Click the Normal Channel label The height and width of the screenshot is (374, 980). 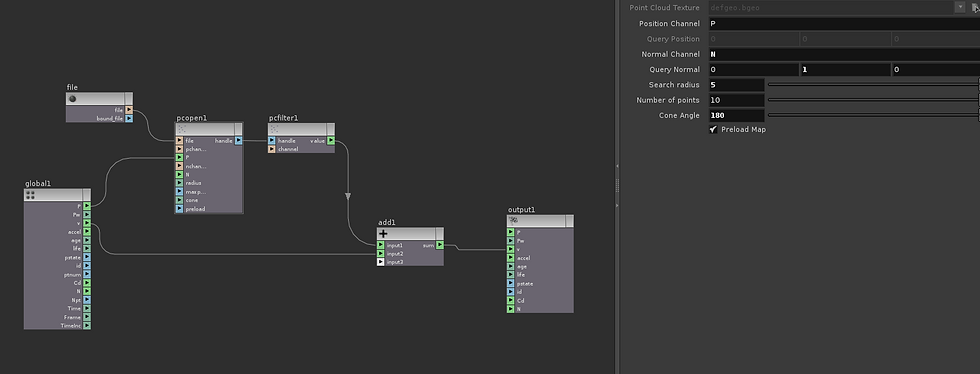pyautogui.click(x=671, y=54)
